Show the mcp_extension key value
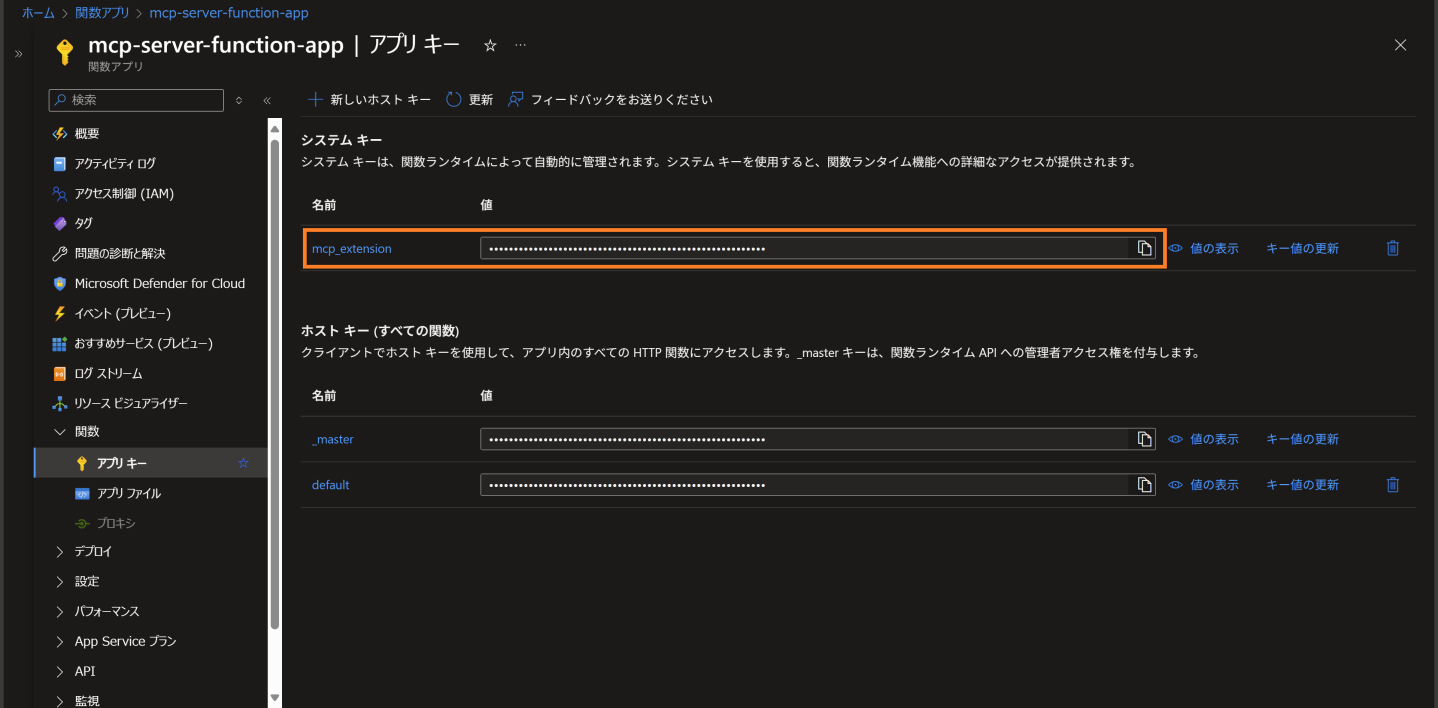The image size is (1438, 708). (x=1204, y=248)
